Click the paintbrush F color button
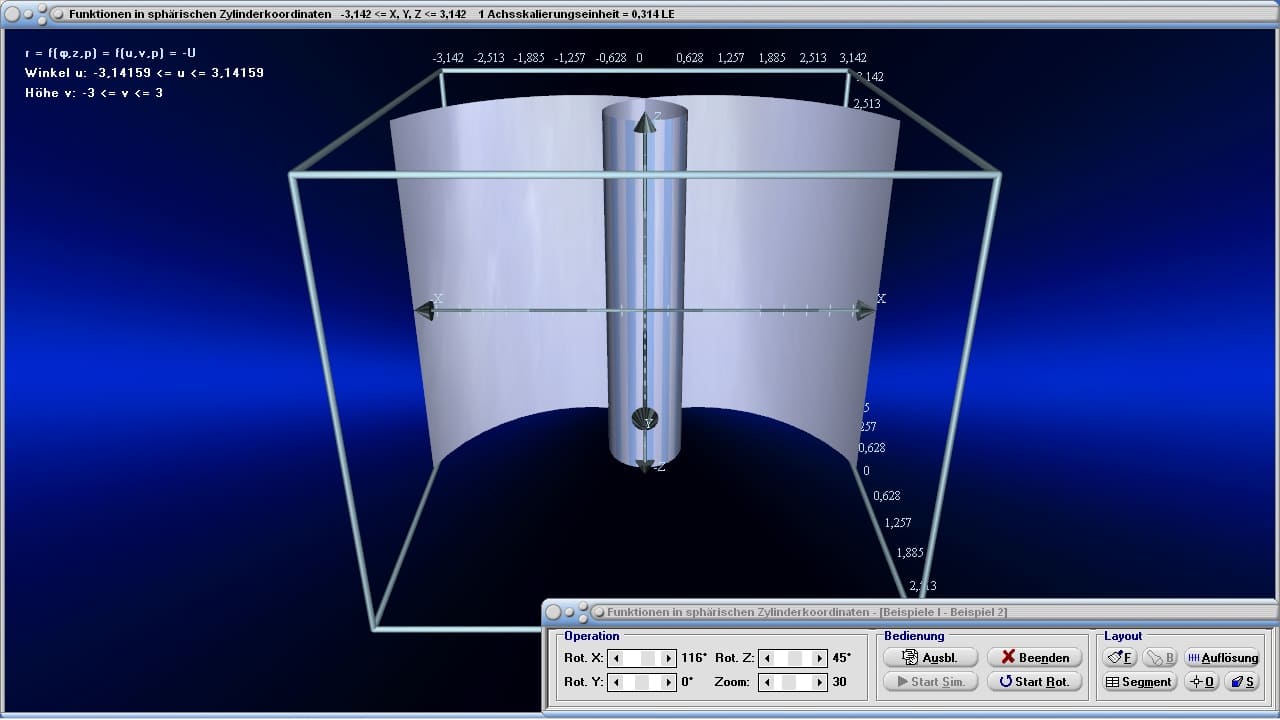This screenshot has width=1280, height=720. [1120, 657]
